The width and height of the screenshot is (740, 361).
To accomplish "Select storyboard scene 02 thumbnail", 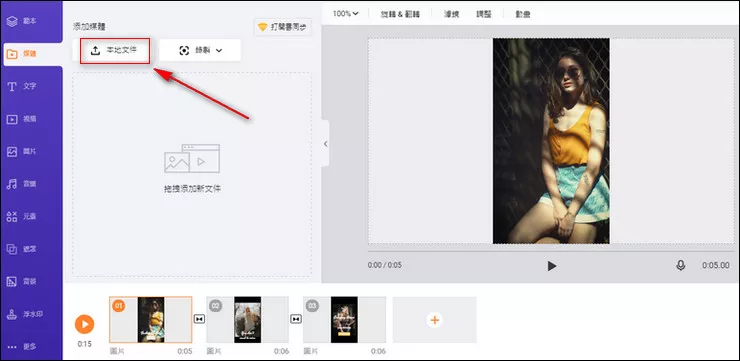I will (248, 319).
